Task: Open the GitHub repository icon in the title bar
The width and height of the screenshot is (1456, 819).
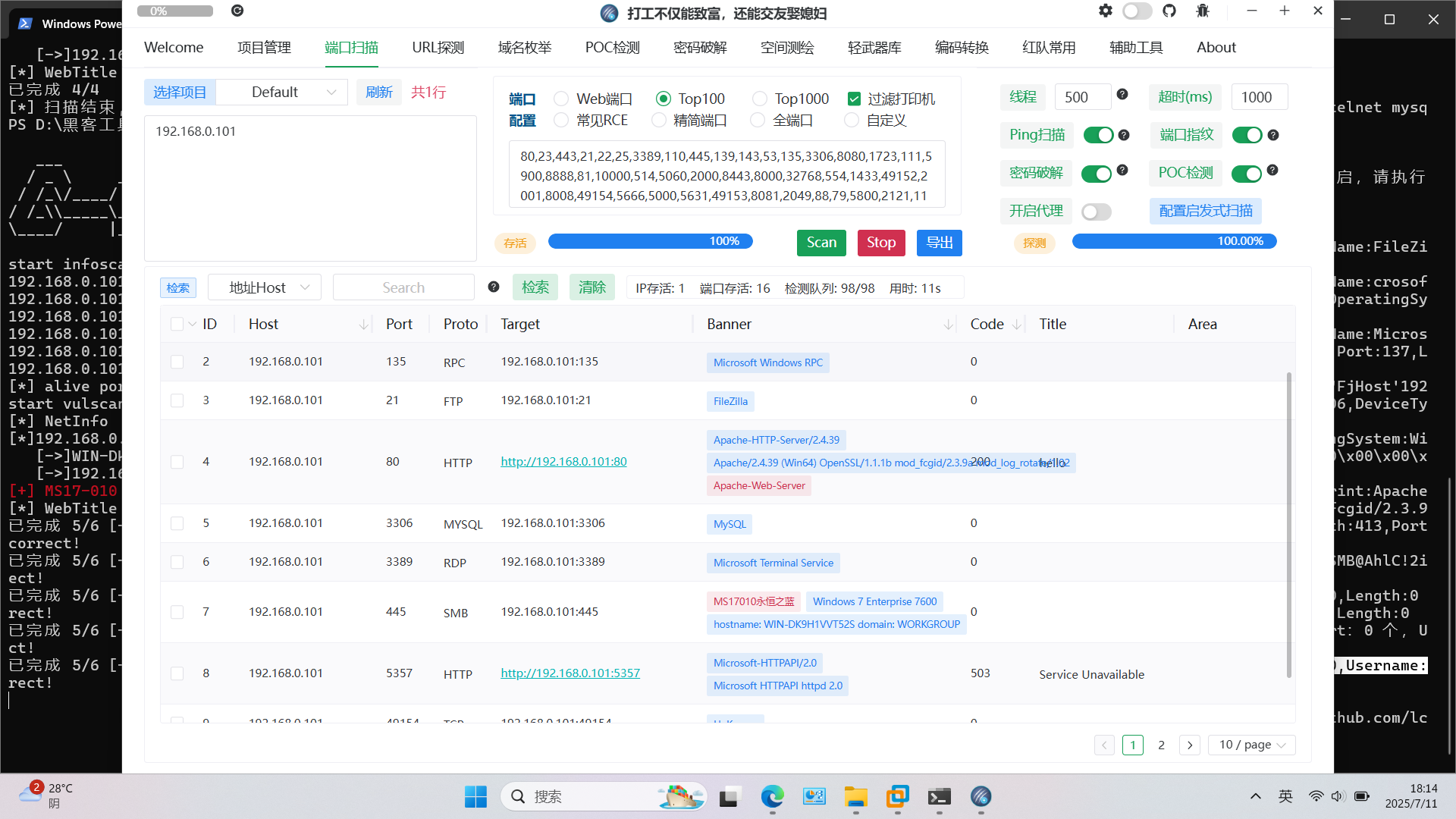Action: [x=1169, y=11]
